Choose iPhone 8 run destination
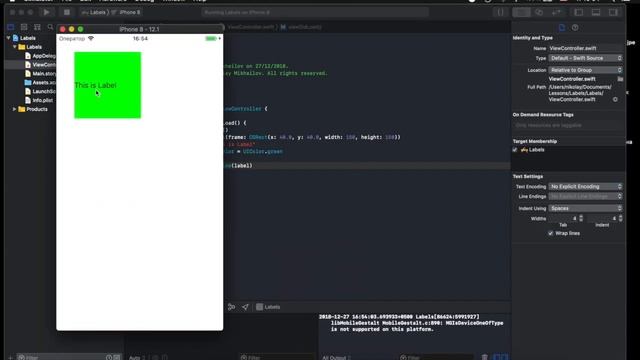 127,12
